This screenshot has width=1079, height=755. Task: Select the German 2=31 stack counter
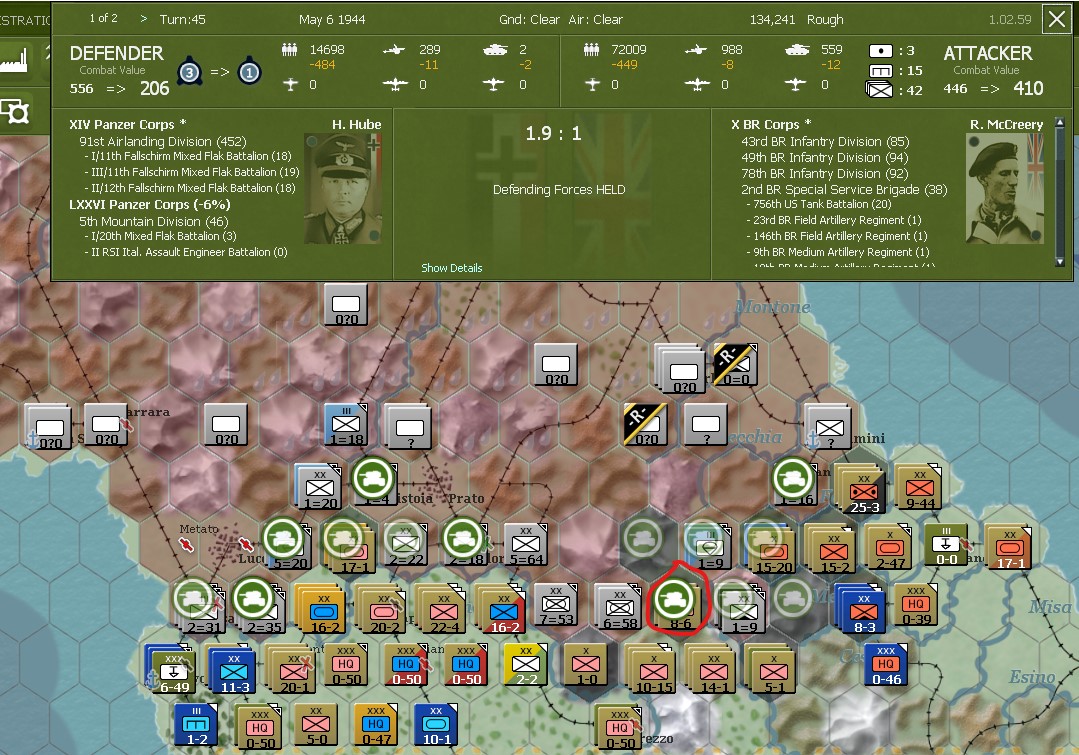pos(202,610)
